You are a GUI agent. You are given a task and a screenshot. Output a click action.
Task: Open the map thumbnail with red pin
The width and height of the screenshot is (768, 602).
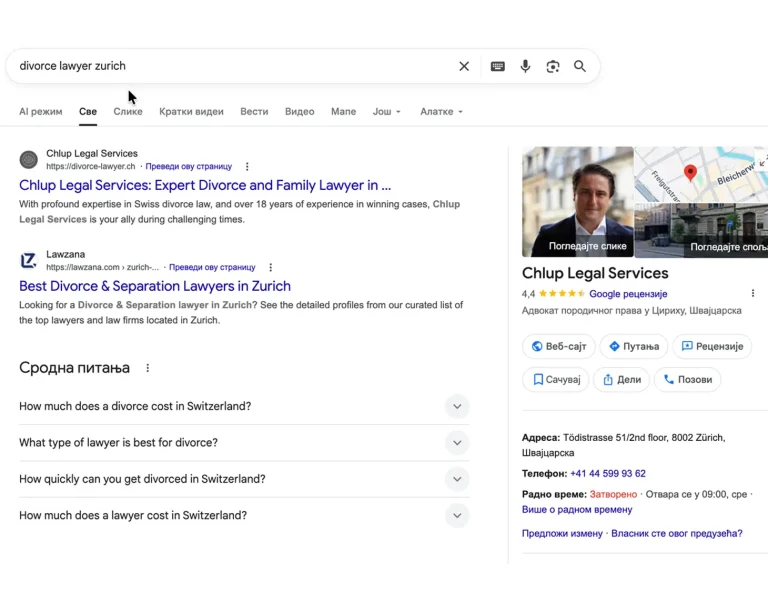[701, 174]
